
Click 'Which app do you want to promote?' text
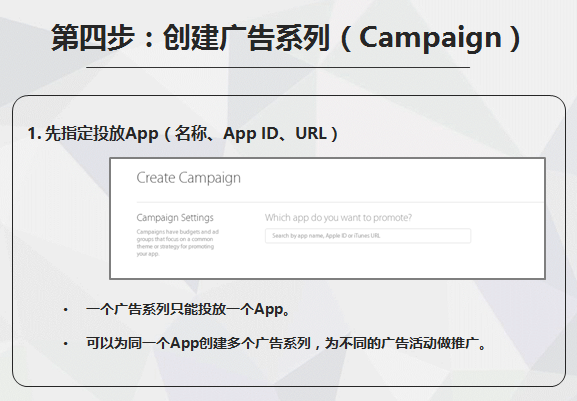pyautogui.click(x=338, y=218)
